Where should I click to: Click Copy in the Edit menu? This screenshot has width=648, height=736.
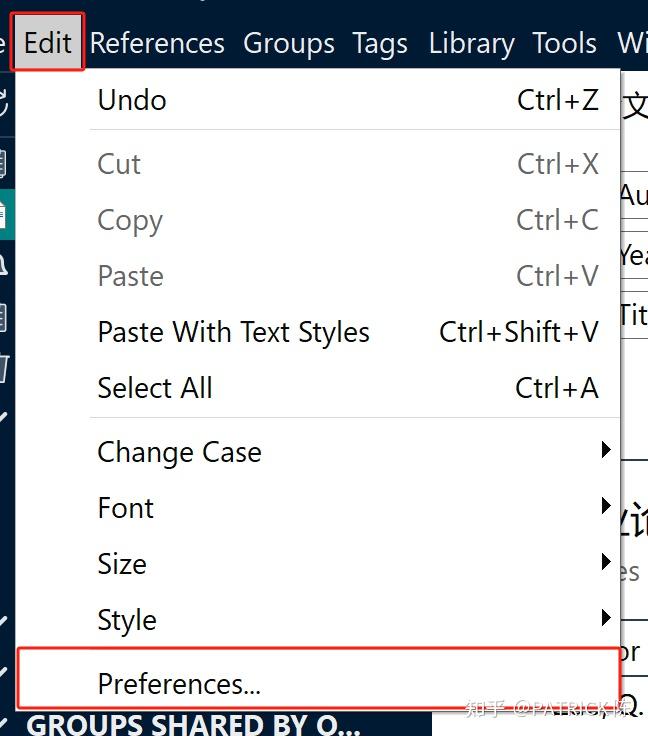pos(130,220)
